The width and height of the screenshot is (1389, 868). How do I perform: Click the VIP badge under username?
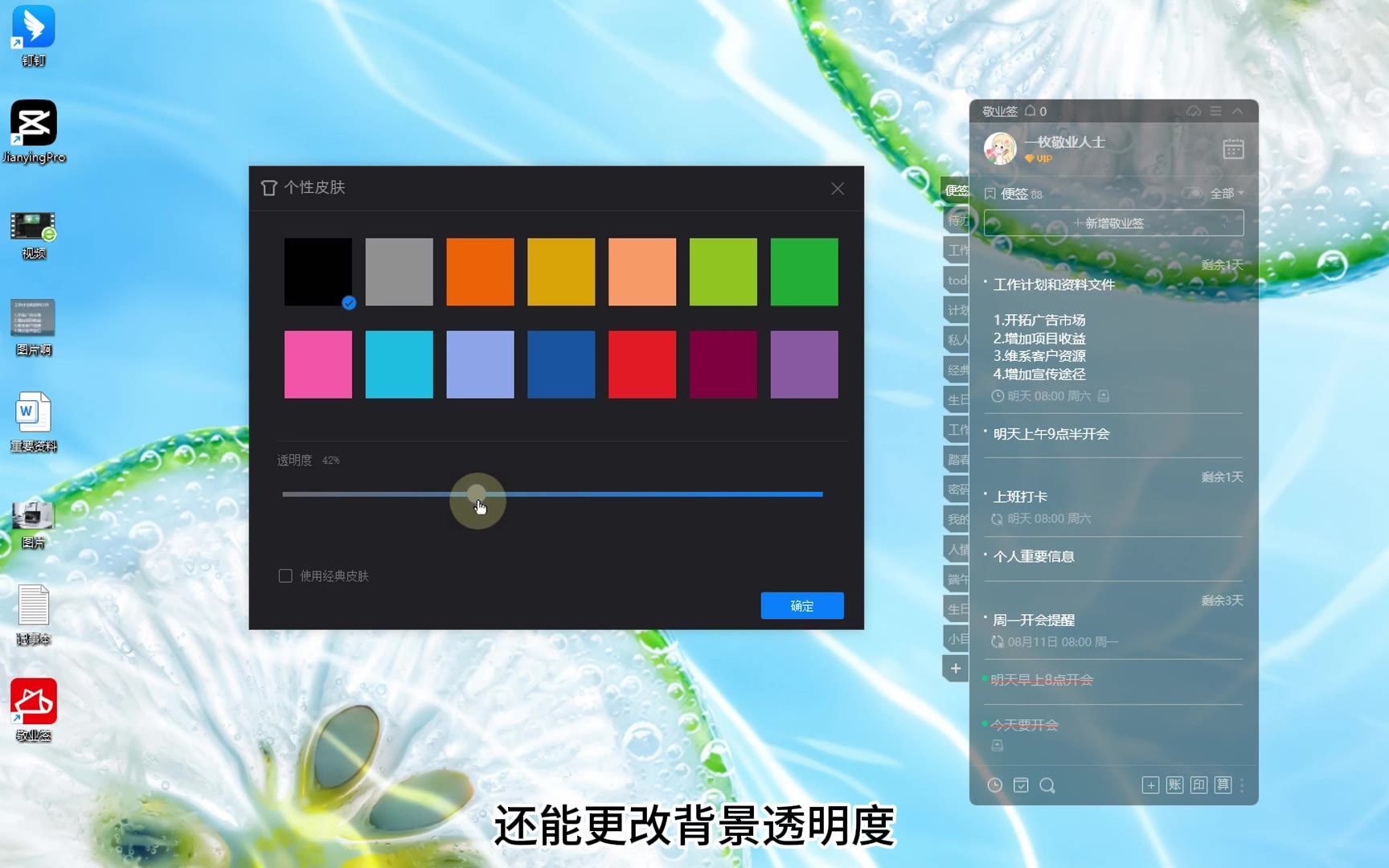coord(1039,158)
